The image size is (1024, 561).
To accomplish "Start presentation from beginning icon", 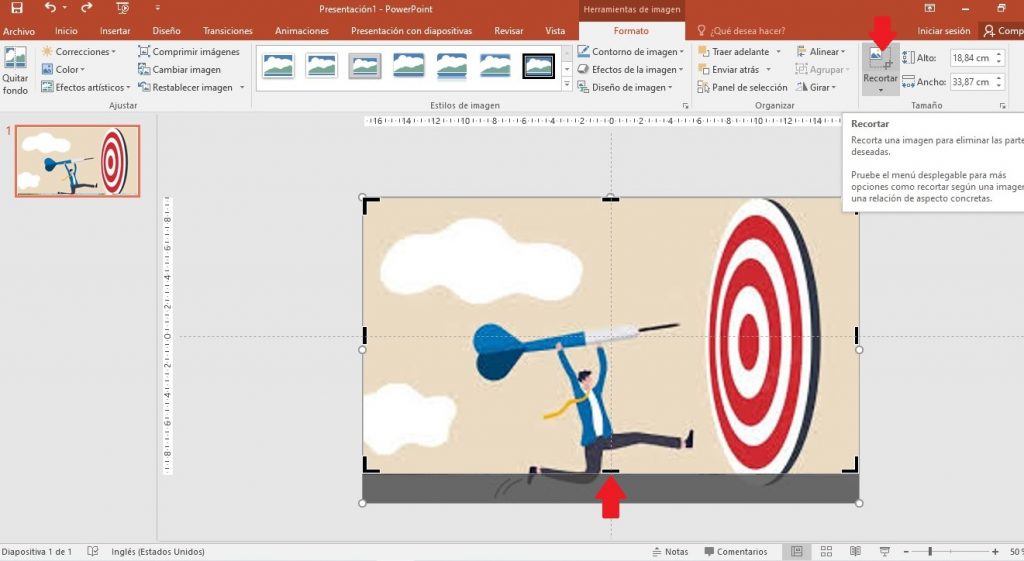I will click(122, 8).
